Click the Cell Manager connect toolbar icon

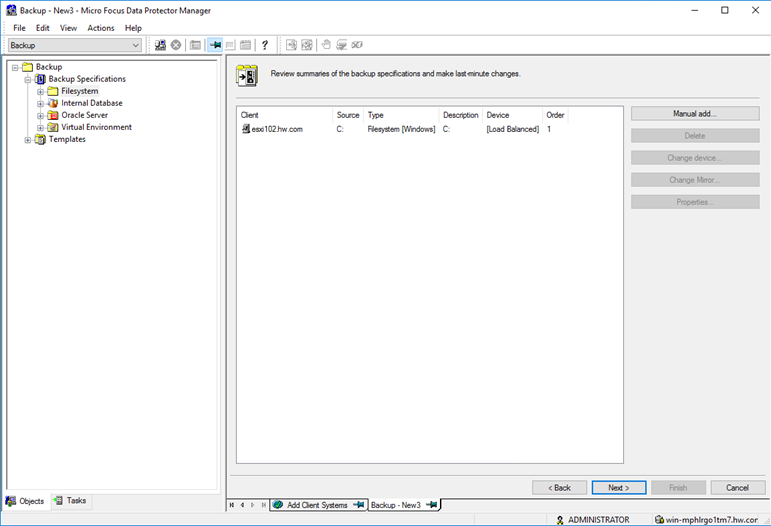click(x=160, y=45)
